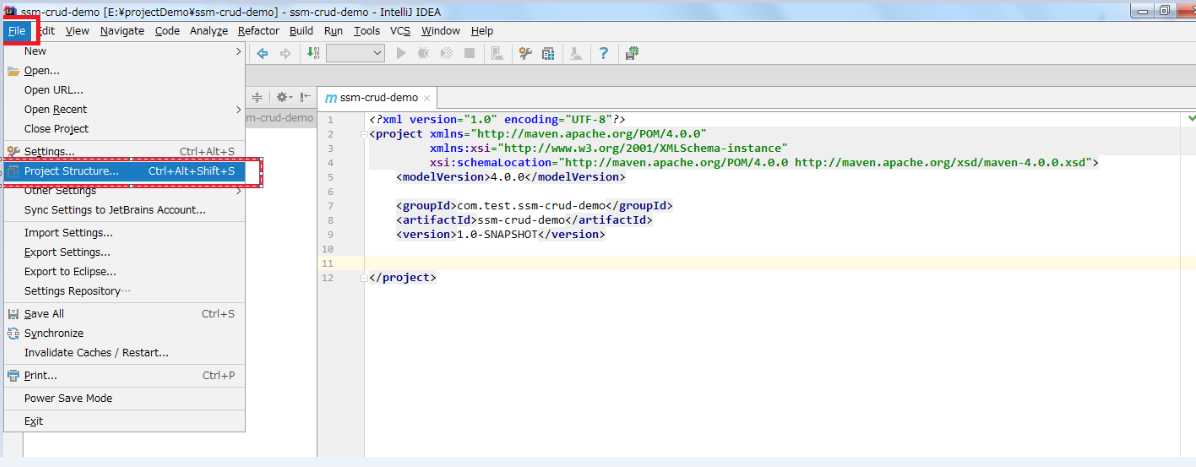Viewport: 1196px width, 467px height.
Task: Click the printer icon beside Print...
Action: click(13, 375)
